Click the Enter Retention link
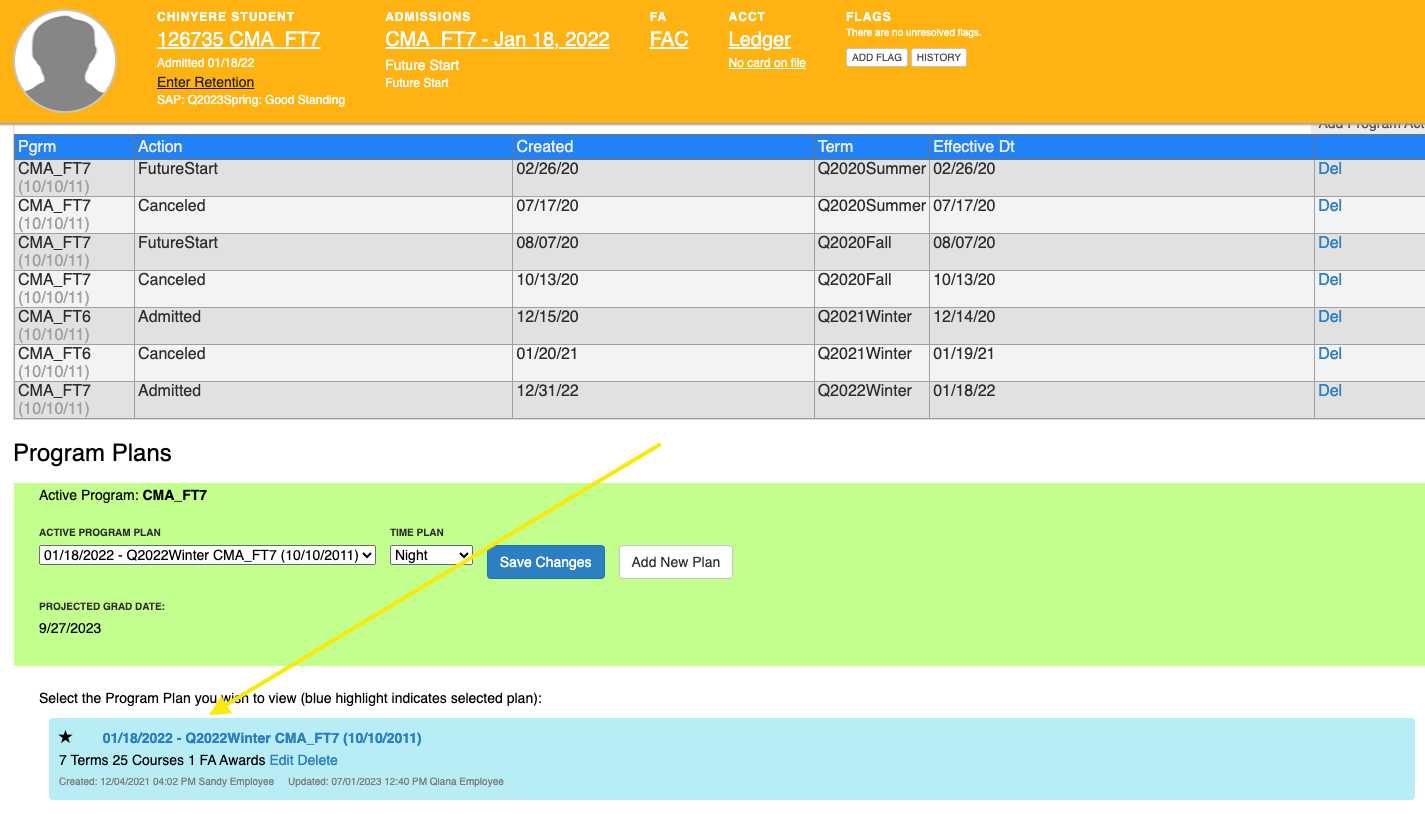 tap(205, 82)
